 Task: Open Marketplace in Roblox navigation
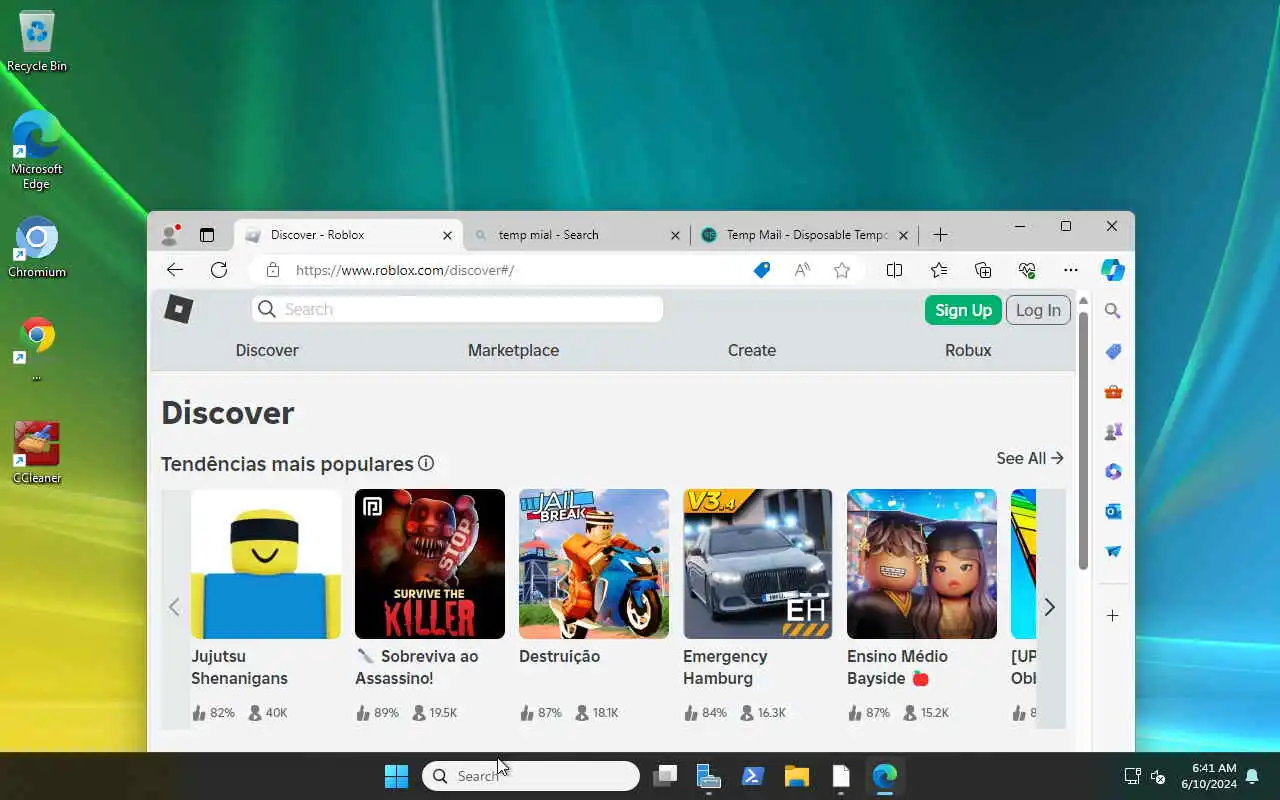coord(513,350)
